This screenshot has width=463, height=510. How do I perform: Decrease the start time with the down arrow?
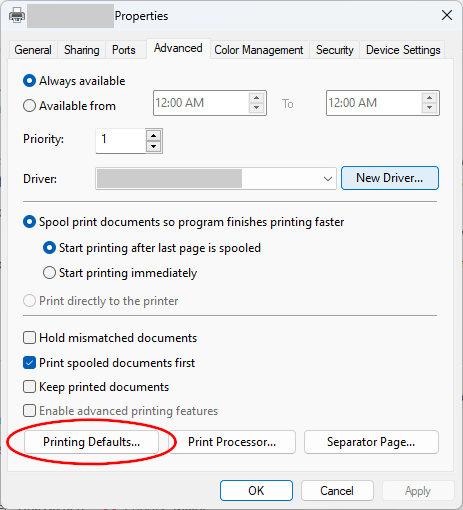(x=256, y=108)
